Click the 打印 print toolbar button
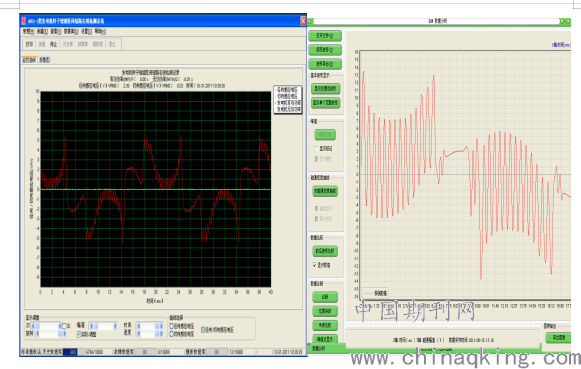This screenshot has height=369, width=581. click(x=29, y=44)
